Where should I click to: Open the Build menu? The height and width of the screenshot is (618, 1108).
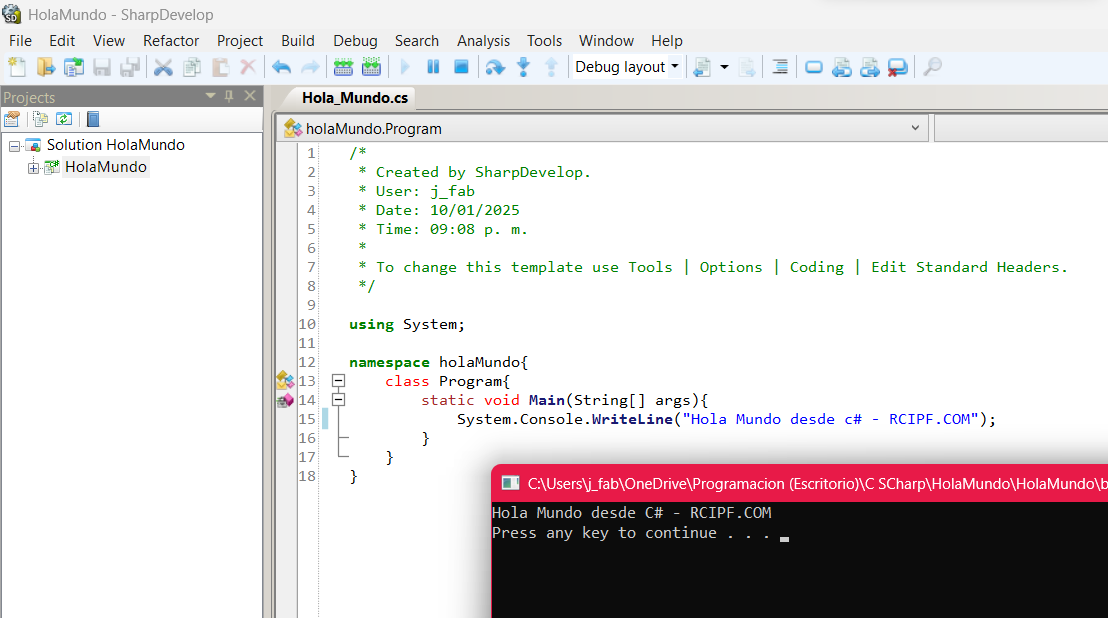pyautogui.click(x=297, y=41)
